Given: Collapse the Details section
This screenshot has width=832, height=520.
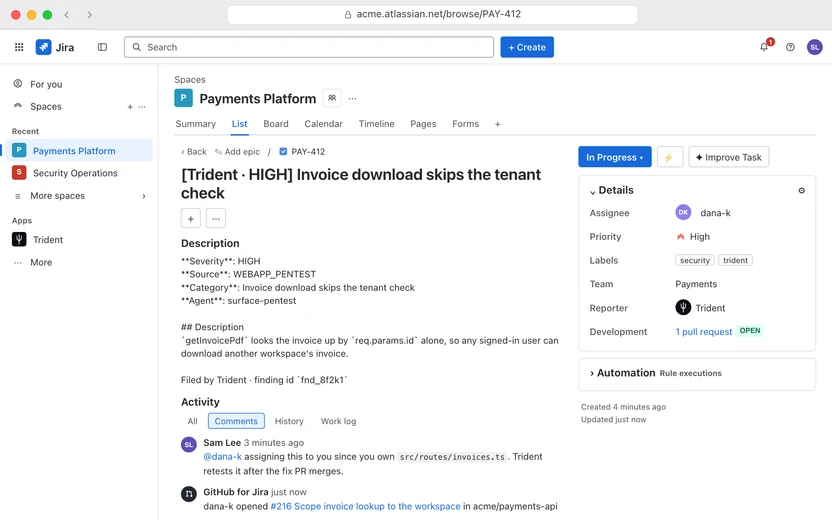Looking at the screenshot, I should click(x=592, y=191).
